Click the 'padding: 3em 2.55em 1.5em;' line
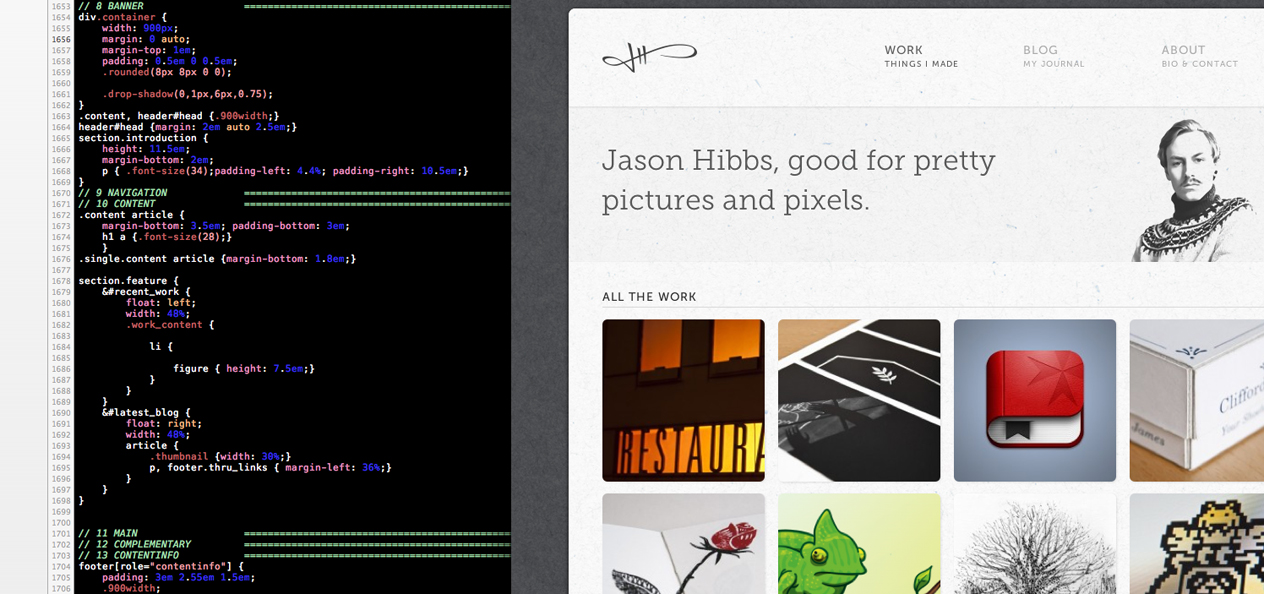 (x=178, y=578)
